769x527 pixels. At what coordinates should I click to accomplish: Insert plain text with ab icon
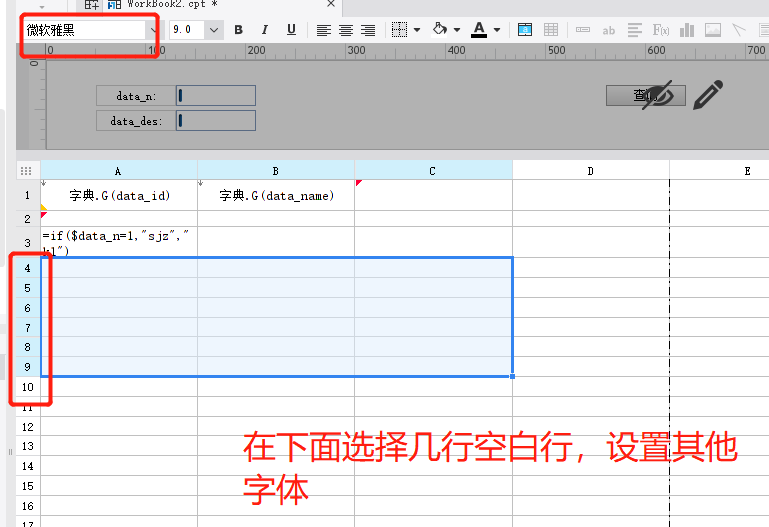pyautogui.click(x=609, y=30)
